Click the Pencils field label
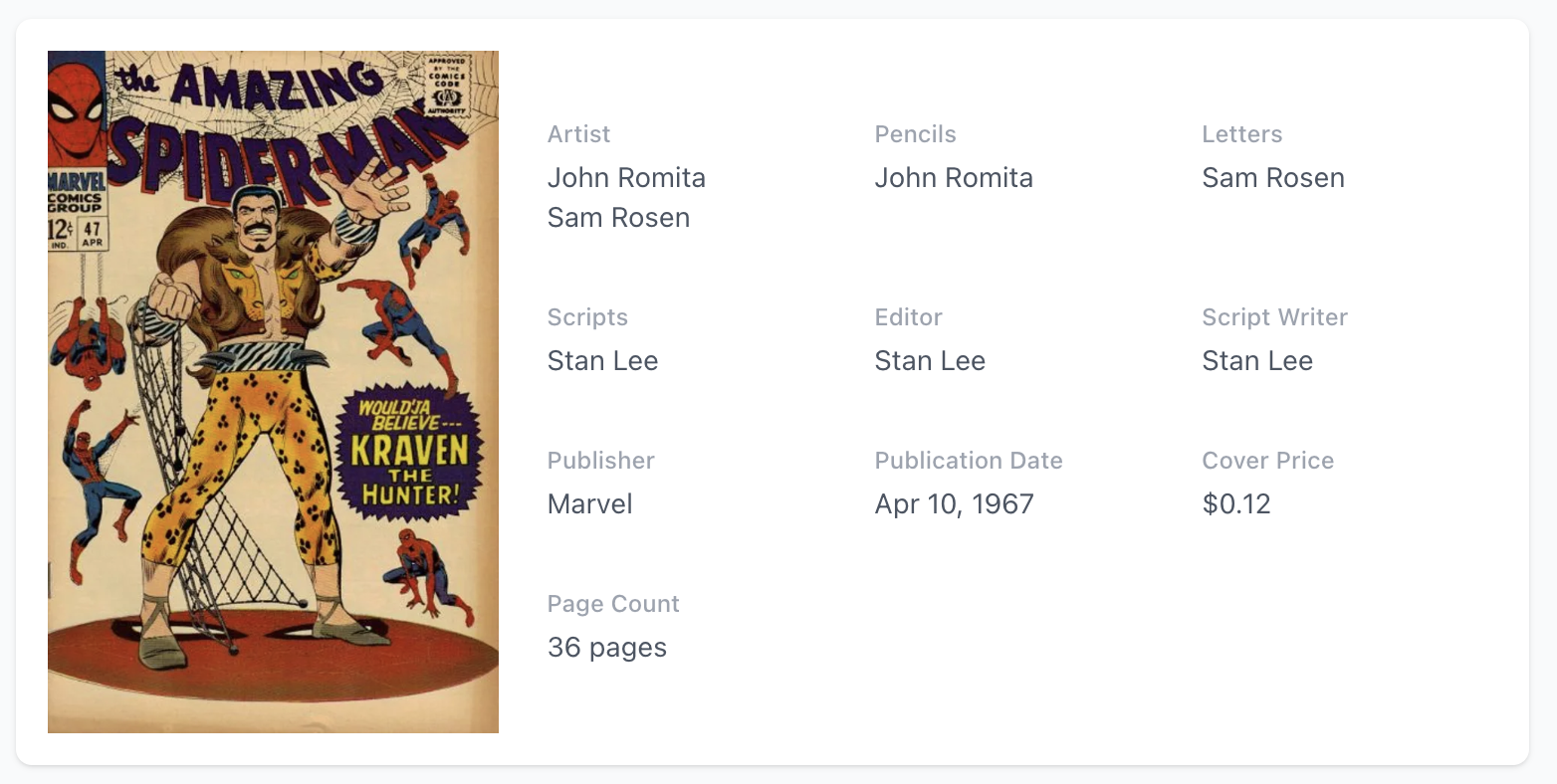 (x=915, y=134)
